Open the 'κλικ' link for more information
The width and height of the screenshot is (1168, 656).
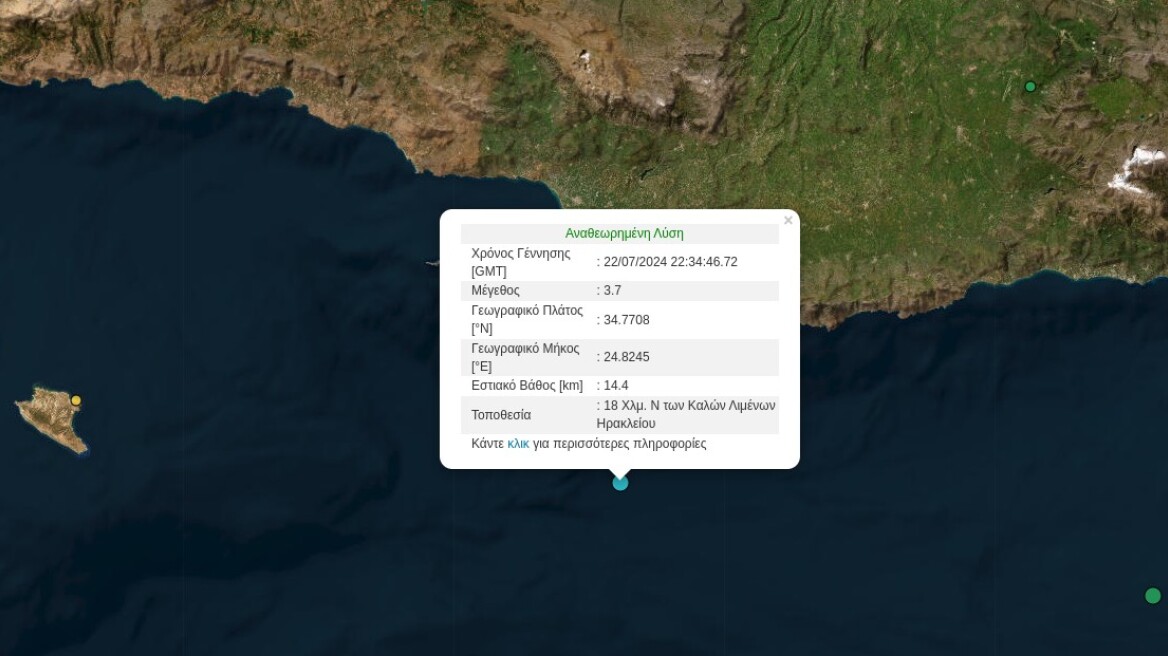coord(518,444)
